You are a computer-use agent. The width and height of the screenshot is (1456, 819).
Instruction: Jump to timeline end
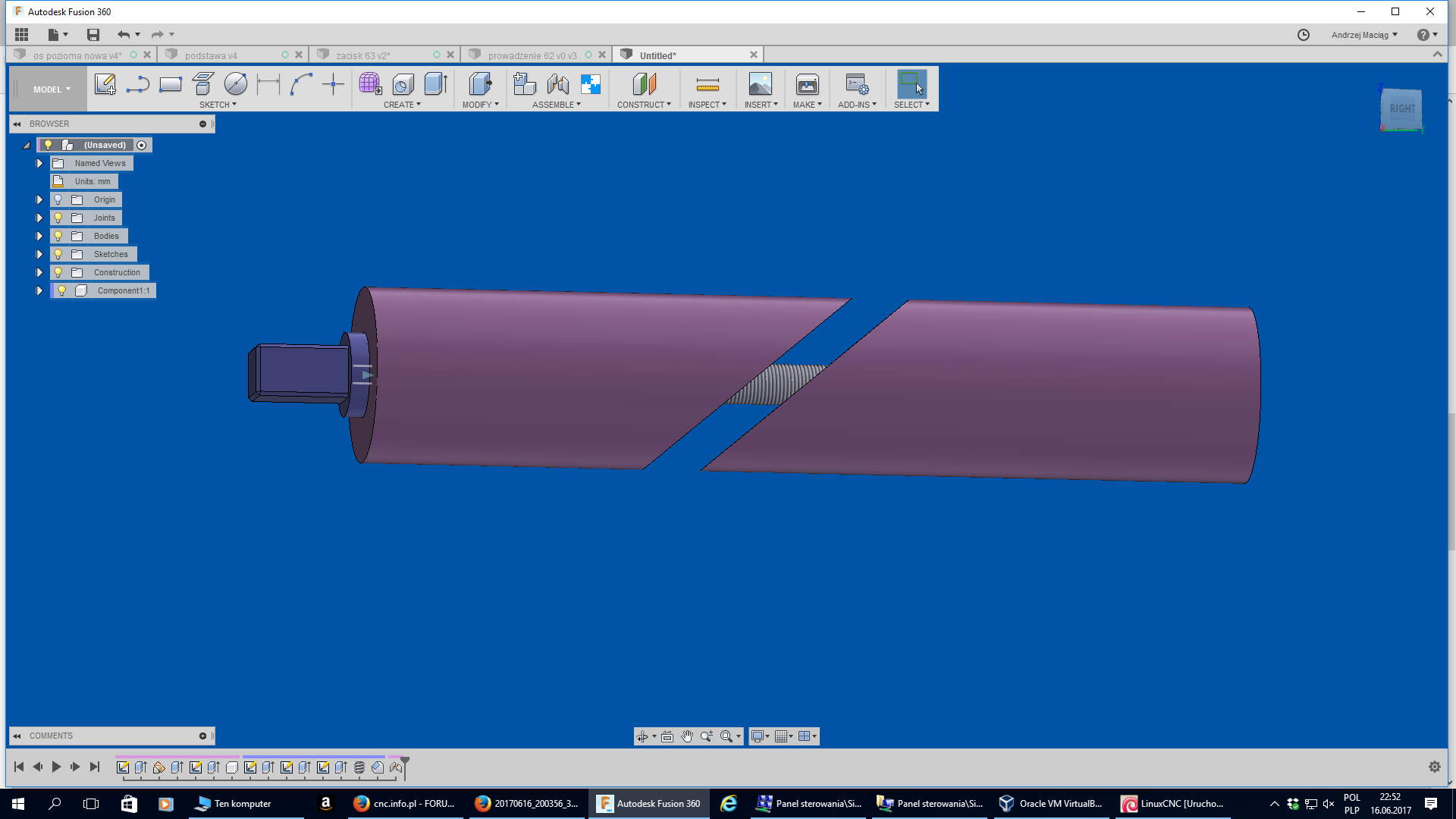click(x=95, y=767)
